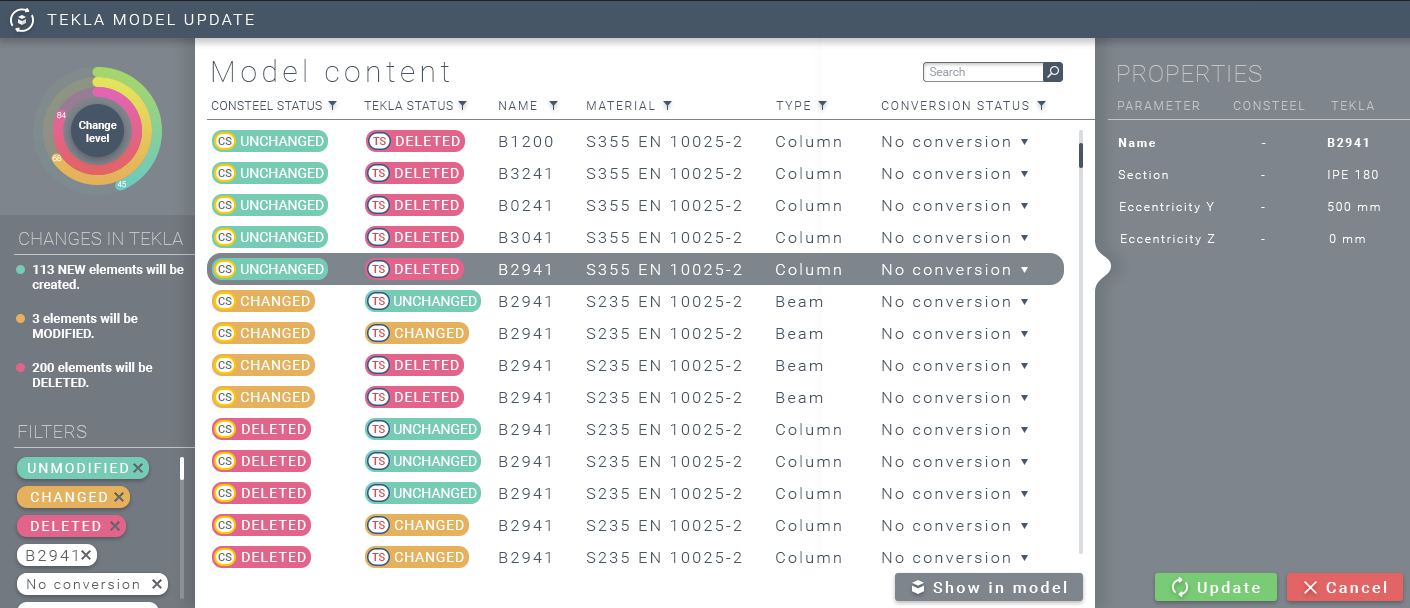Click the Eccentricity Z value 0 mm
This screenshot has width=1410, height=608.
click(x=1347, y=239)
